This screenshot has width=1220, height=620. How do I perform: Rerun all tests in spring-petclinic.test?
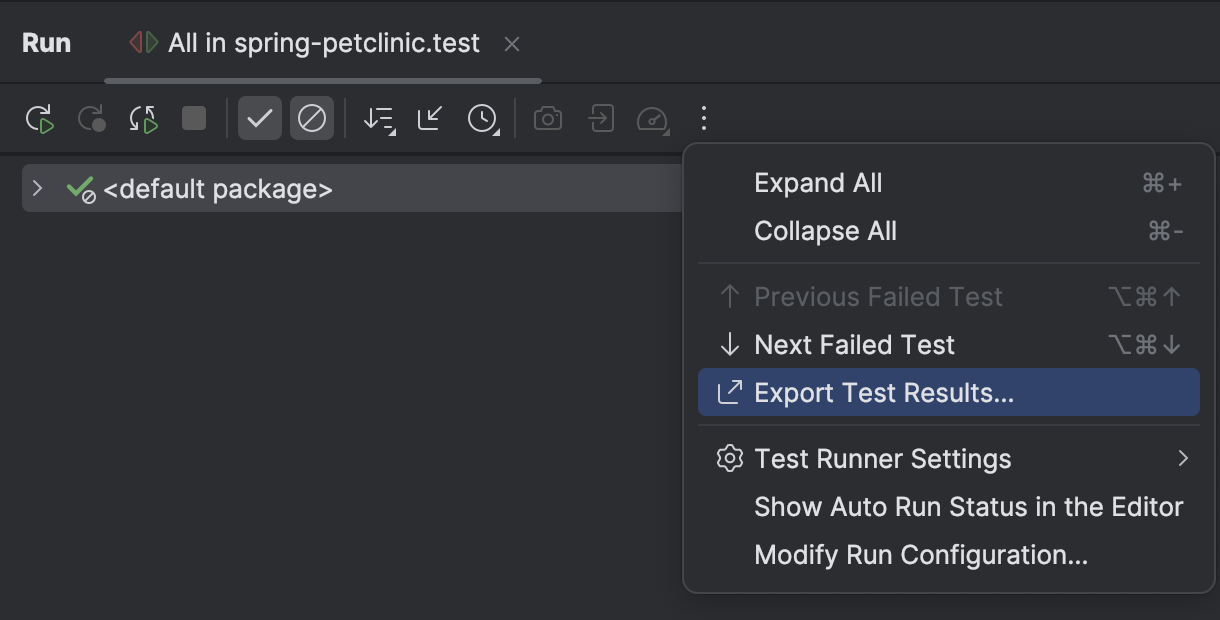coord(40,118)
